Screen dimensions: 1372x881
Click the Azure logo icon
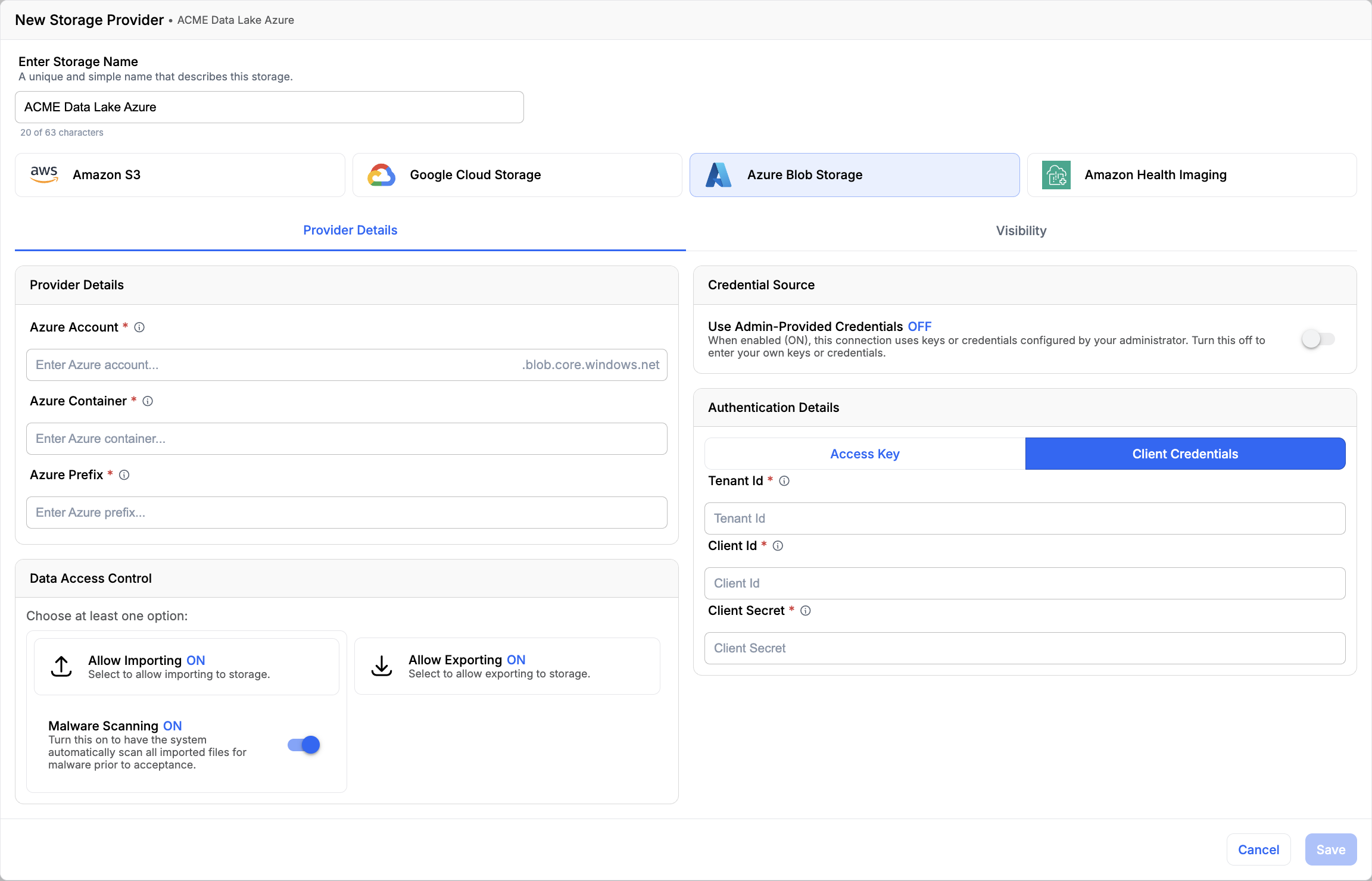tap(718, 175)
